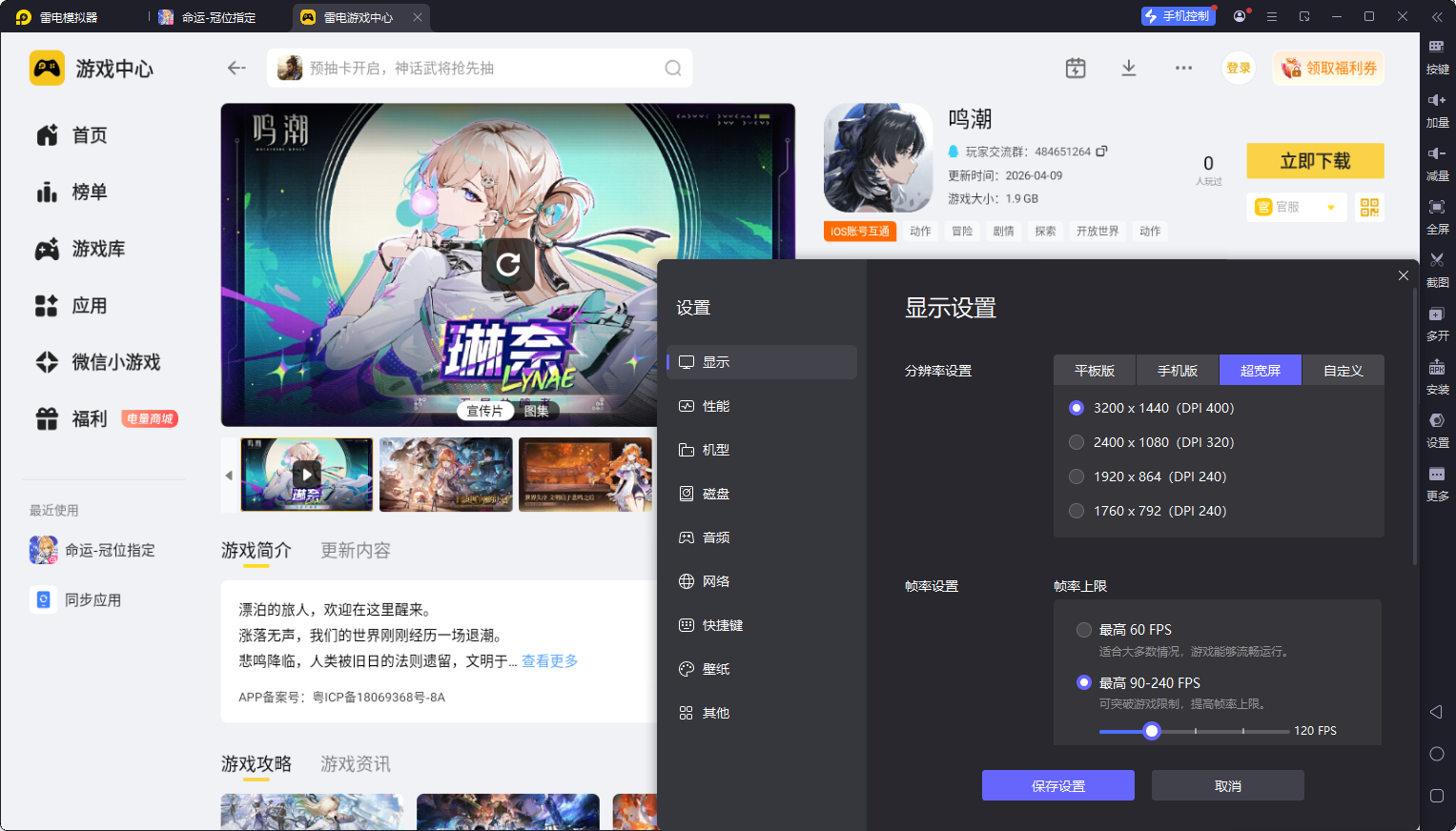Click the 保存设置 button
The height and width of the screenshot is (831, 1456).
1058,785
